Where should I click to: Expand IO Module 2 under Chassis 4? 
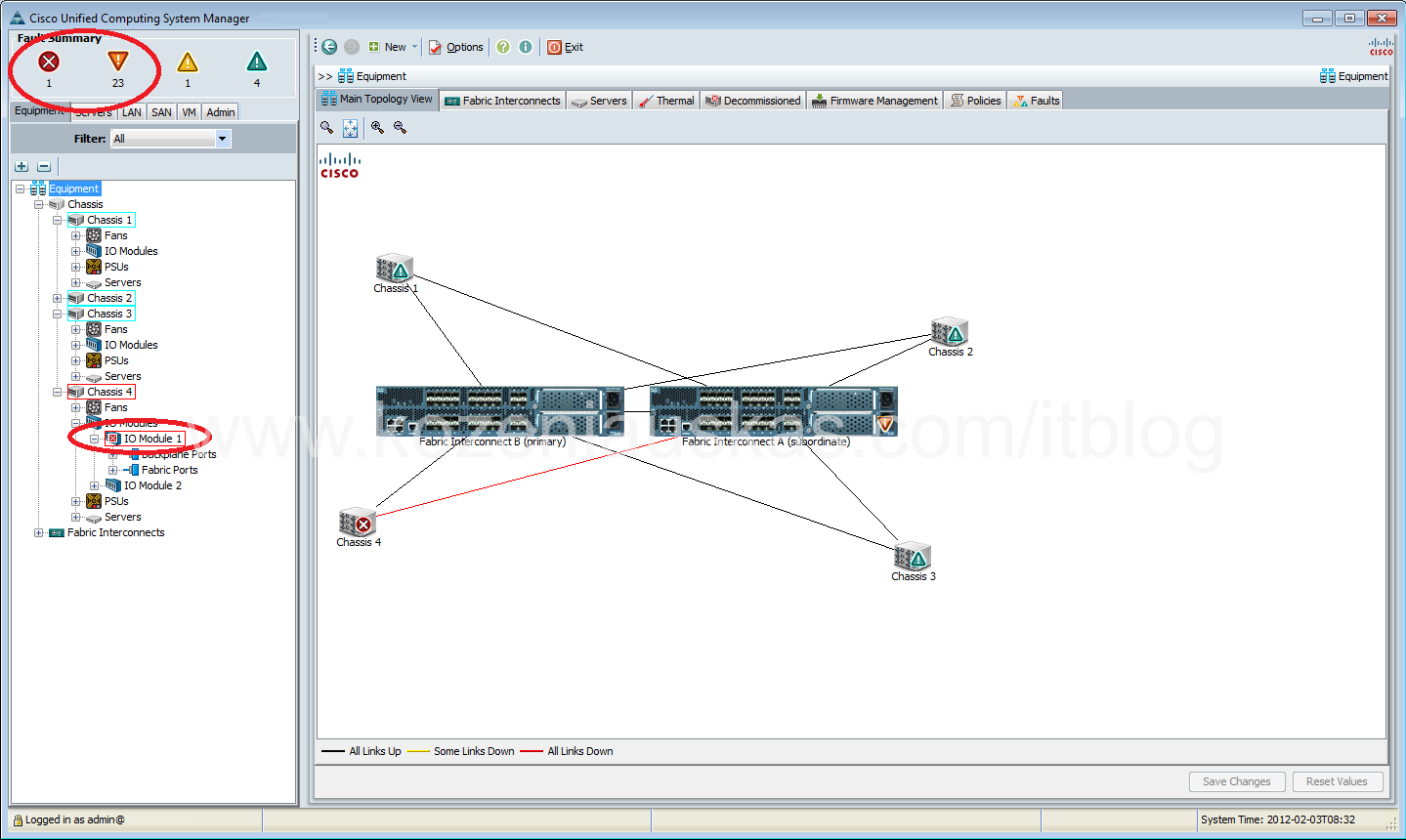pos(95,485)
